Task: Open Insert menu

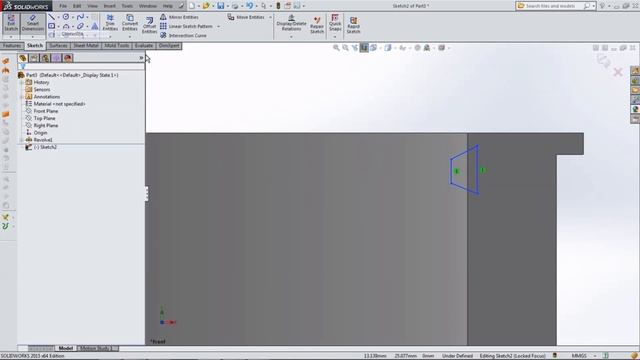Action: click(x=109, y=6)
